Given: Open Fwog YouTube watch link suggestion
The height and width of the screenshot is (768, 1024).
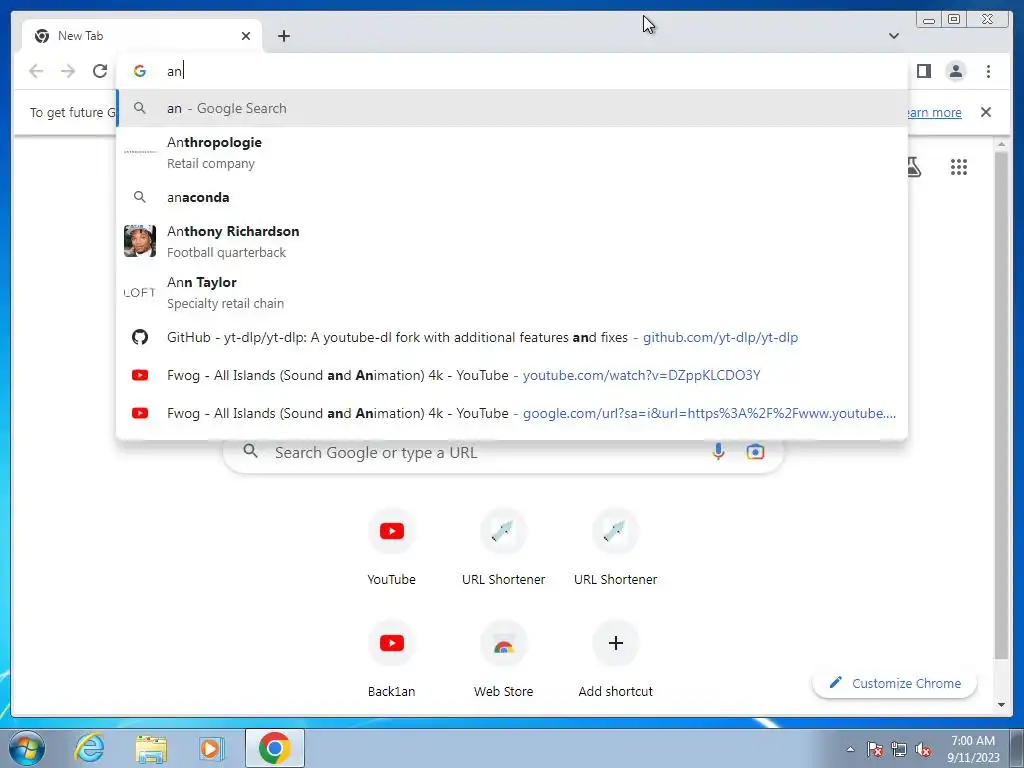Looking at the screenshot, I should pyautogui.click(x=512, y=375).
